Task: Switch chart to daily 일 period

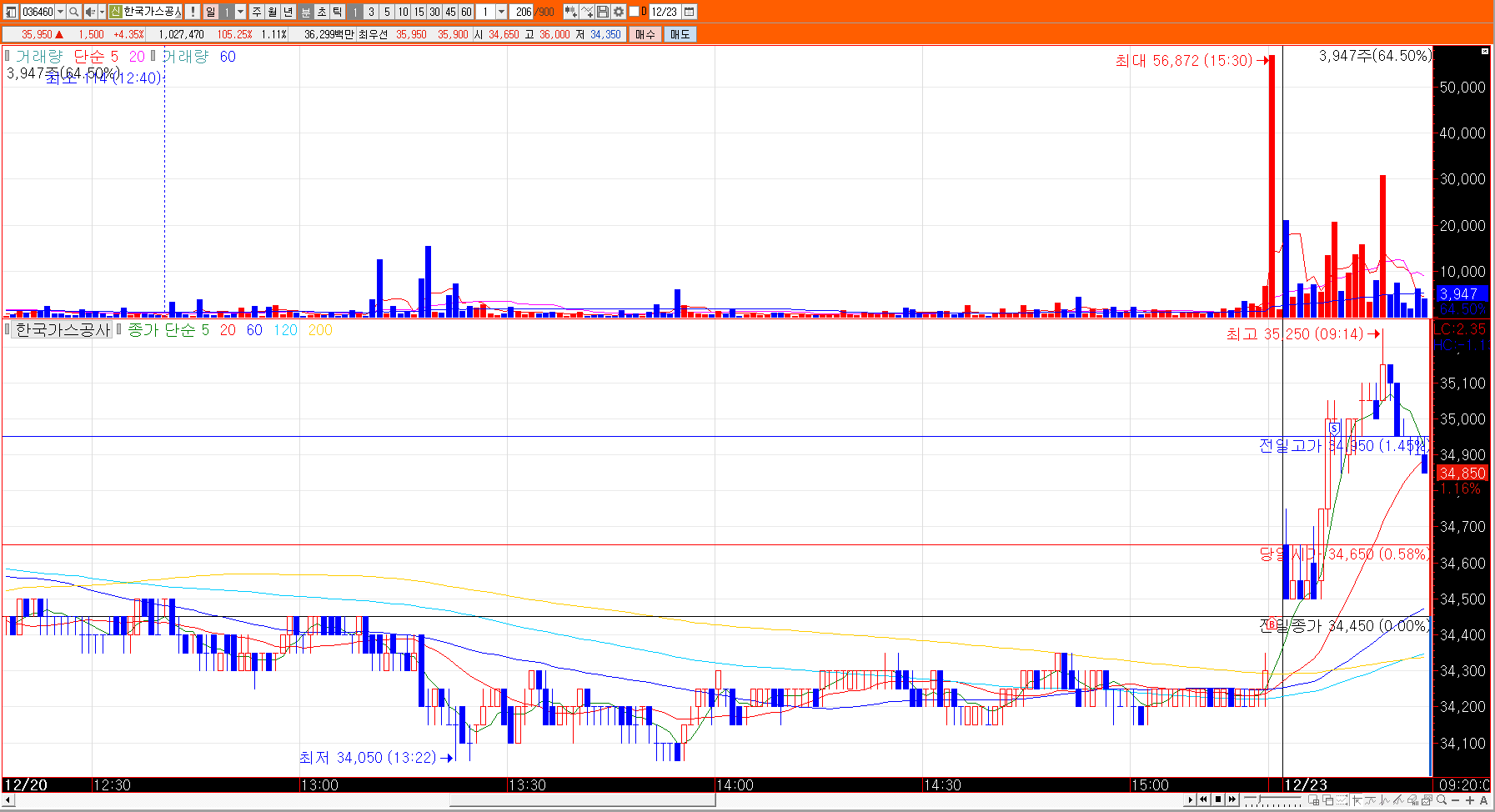Action: tap(210, 12)
